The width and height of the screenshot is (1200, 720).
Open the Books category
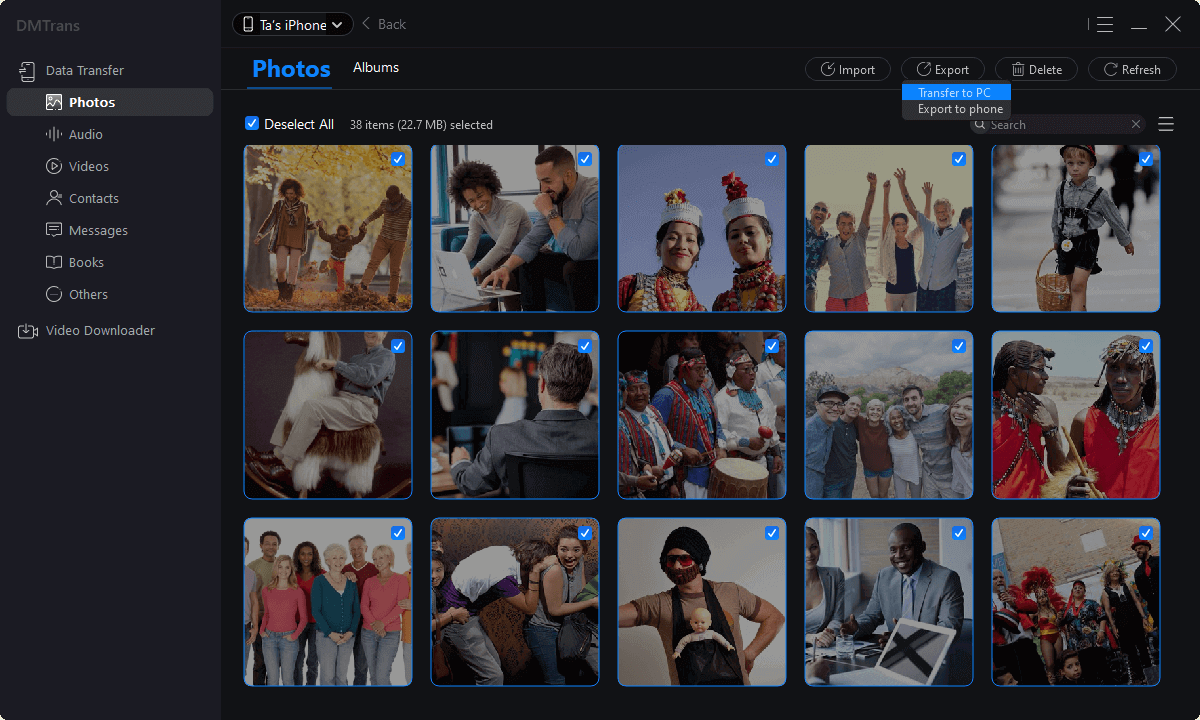[86, 262]
